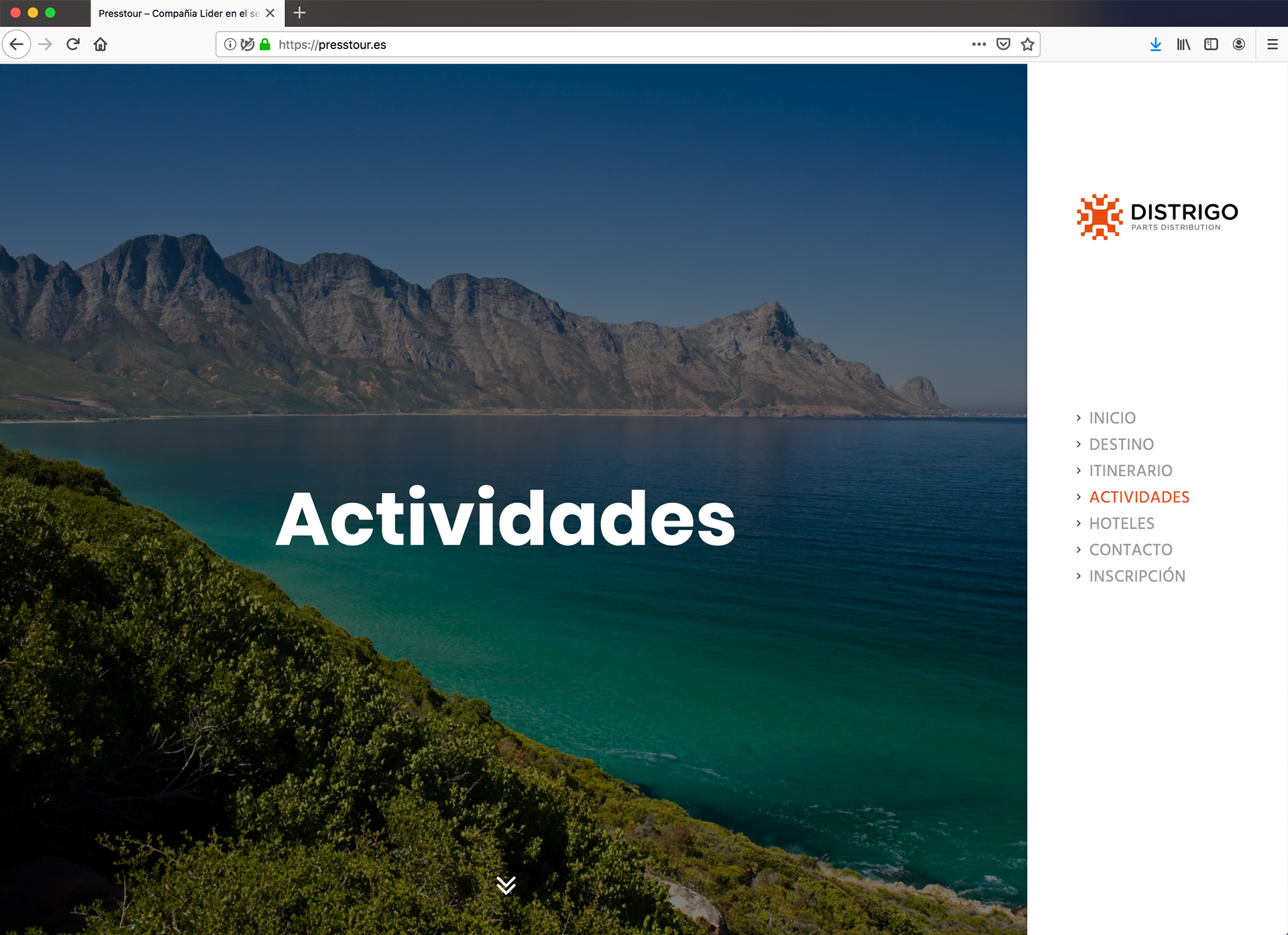Reload the page with refresh icon
Image resolution: width=1288 pixels, height=935 pixels.
[73, 44]
